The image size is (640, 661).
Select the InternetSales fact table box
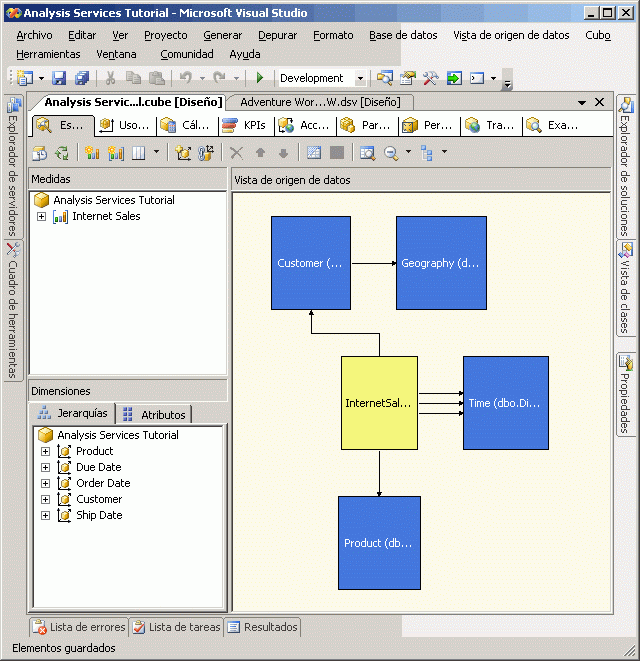click(379, 403)
